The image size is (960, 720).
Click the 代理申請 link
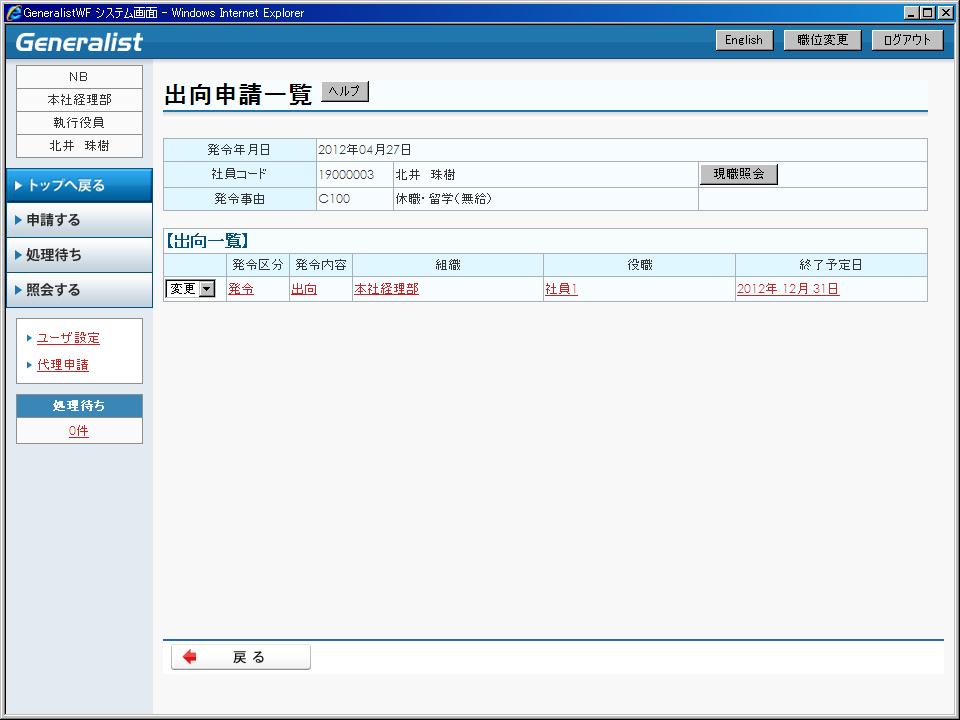coord(63,365)
